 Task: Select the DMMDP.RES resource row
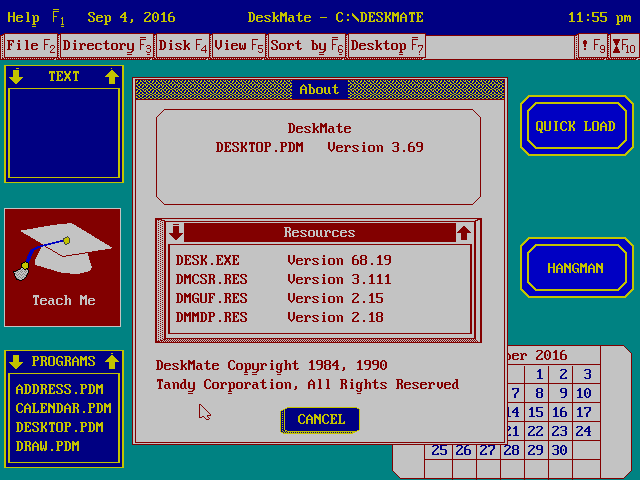(320, 318)
